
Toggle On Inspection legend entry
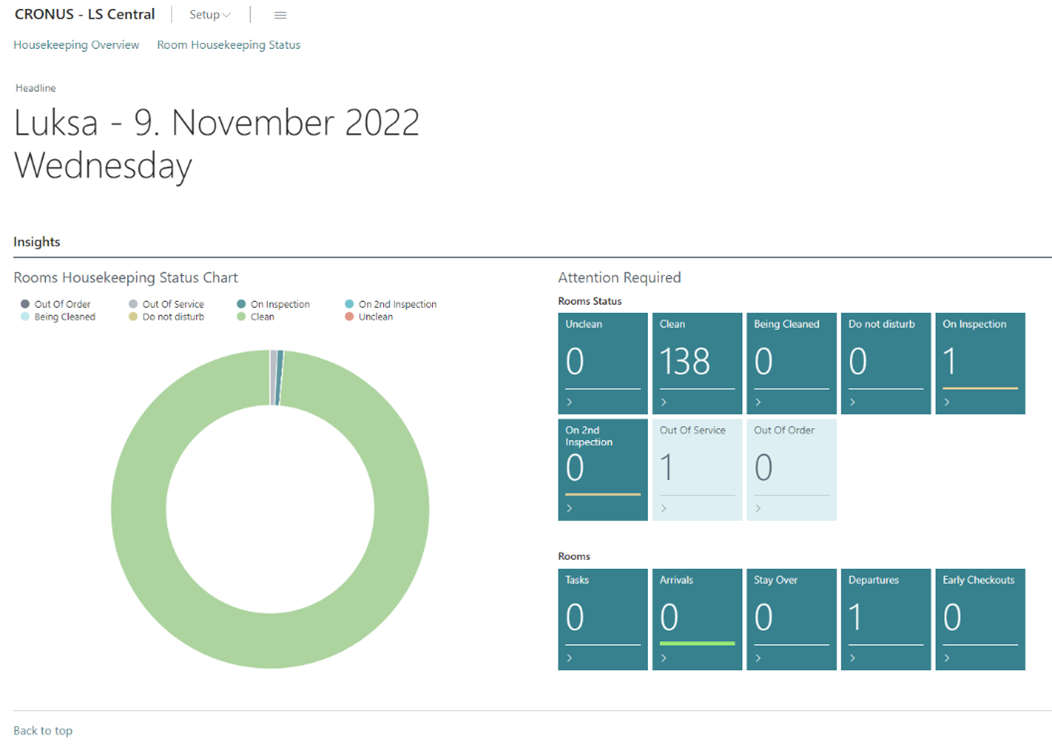[279, 304]
